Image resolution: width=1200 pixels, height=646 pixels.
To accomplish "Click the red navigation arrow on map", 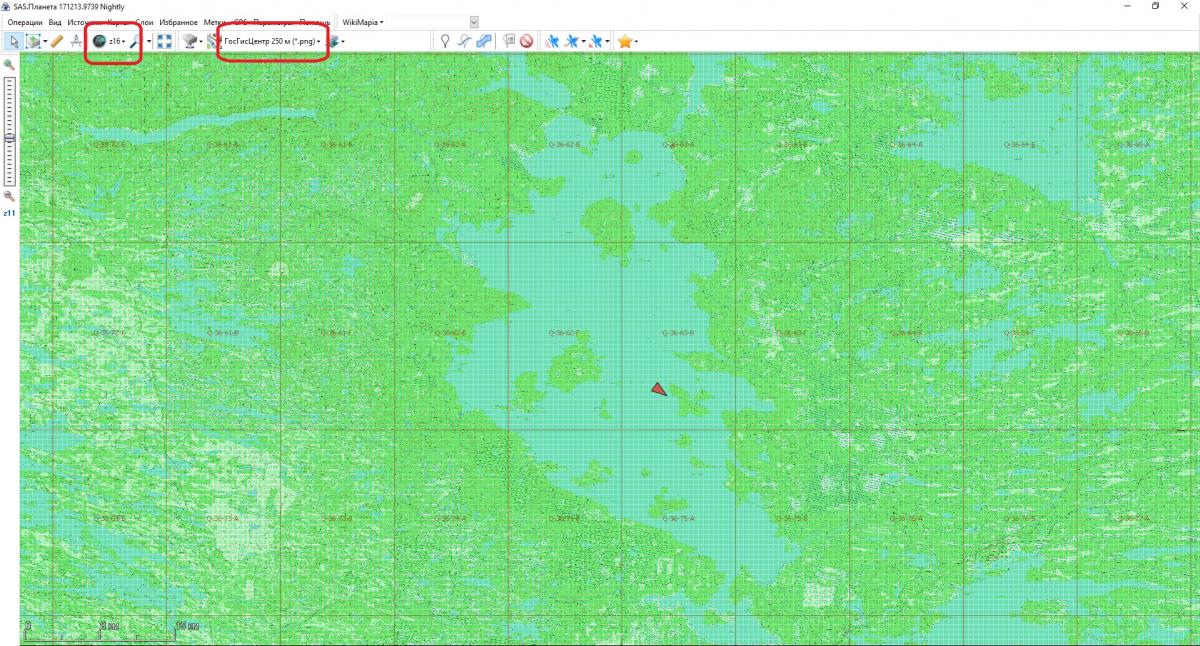I will coord(658,389).
